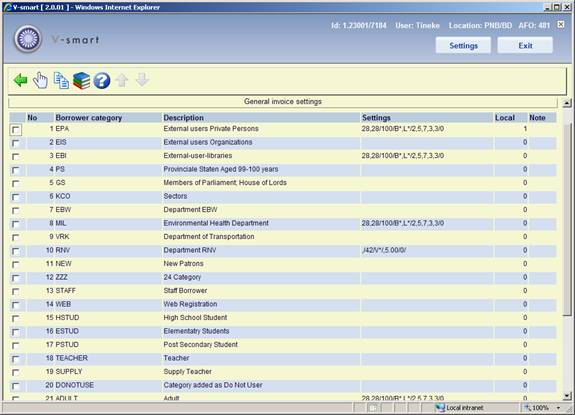Click 'Provinciale Staten Aged 99-100 years'

click(221, 169)
